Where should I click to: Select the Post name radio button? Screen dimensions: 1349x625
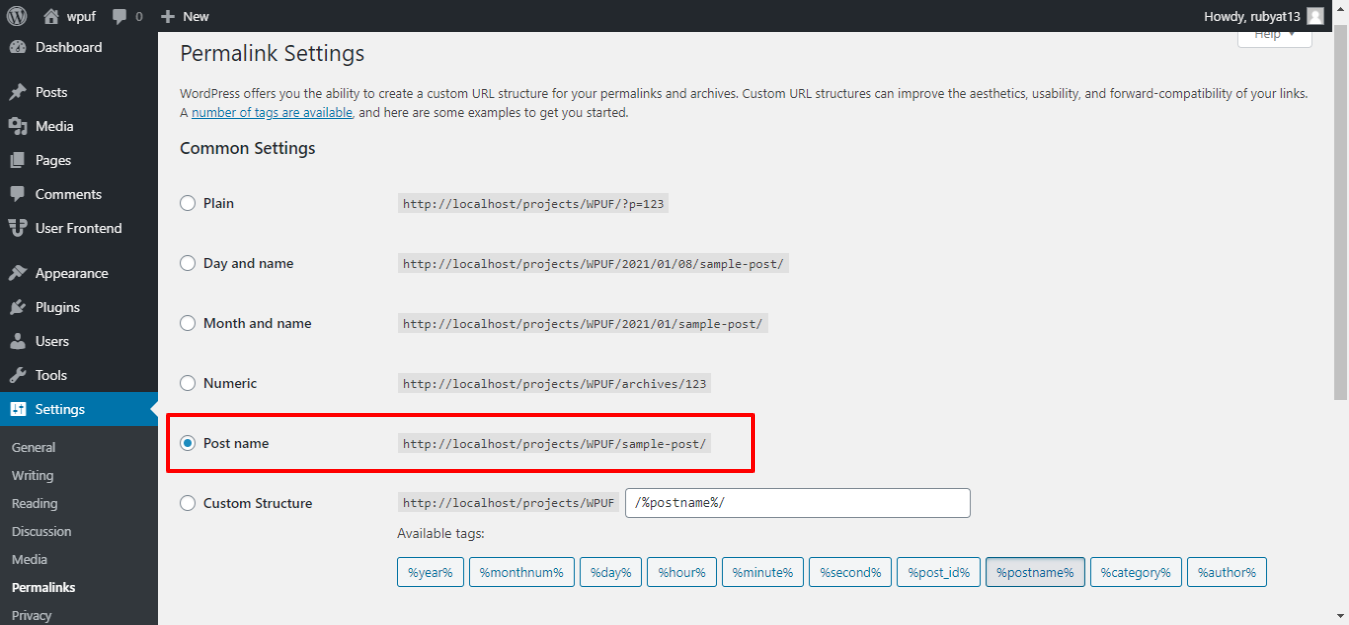[x=188, y=443]
